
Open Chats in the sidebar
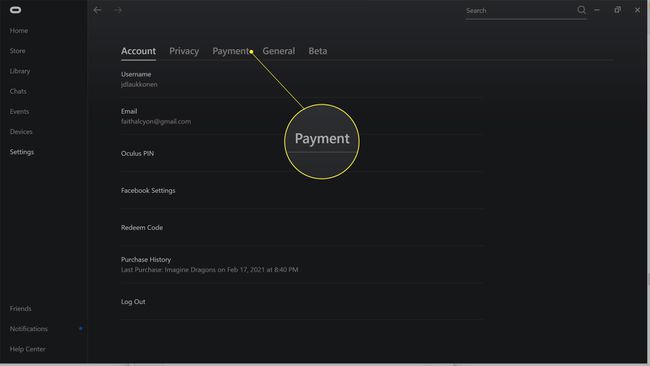[x=18, y=91]
